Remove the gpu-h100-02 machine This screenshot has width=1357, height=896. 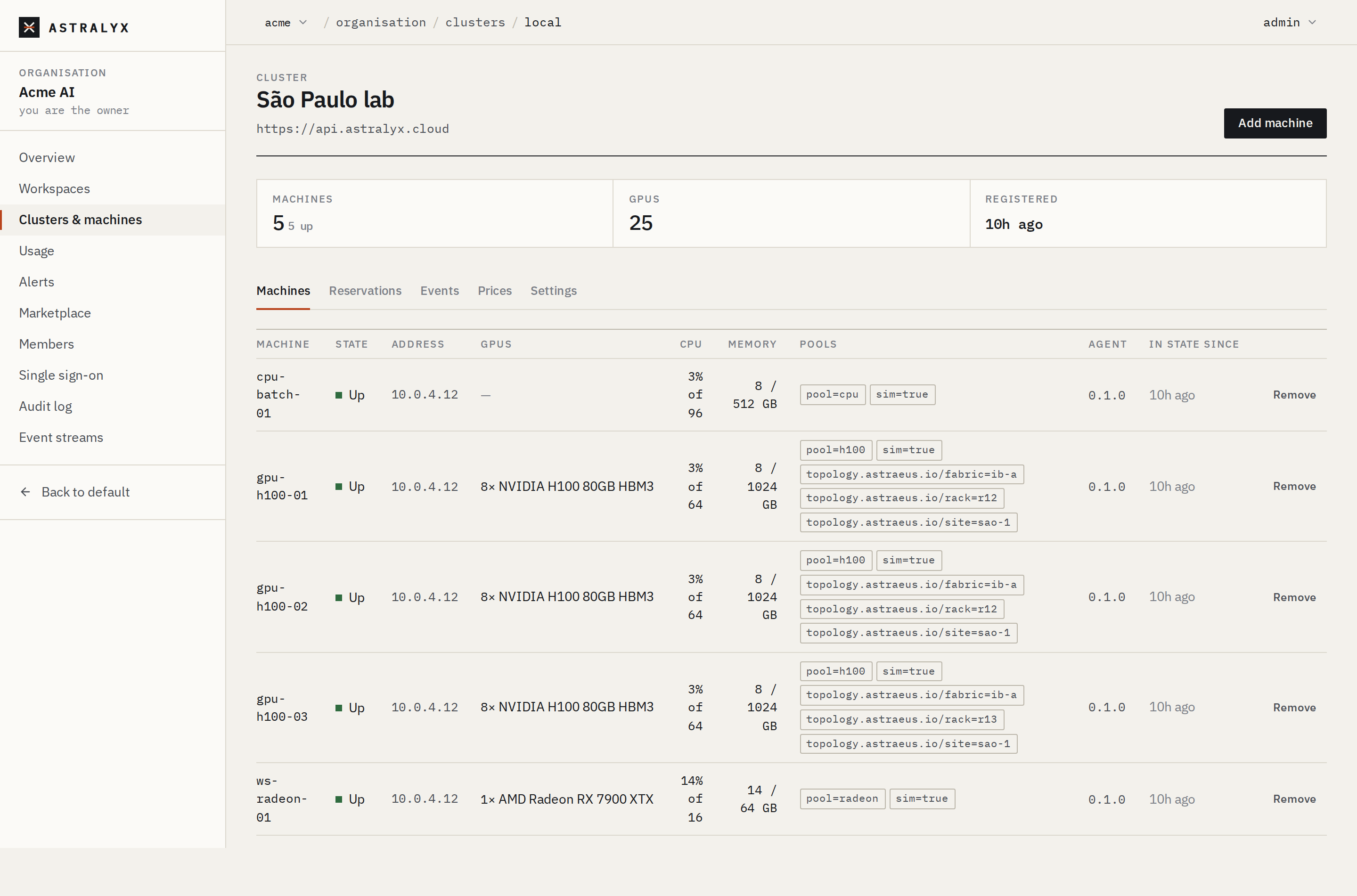1294,597
